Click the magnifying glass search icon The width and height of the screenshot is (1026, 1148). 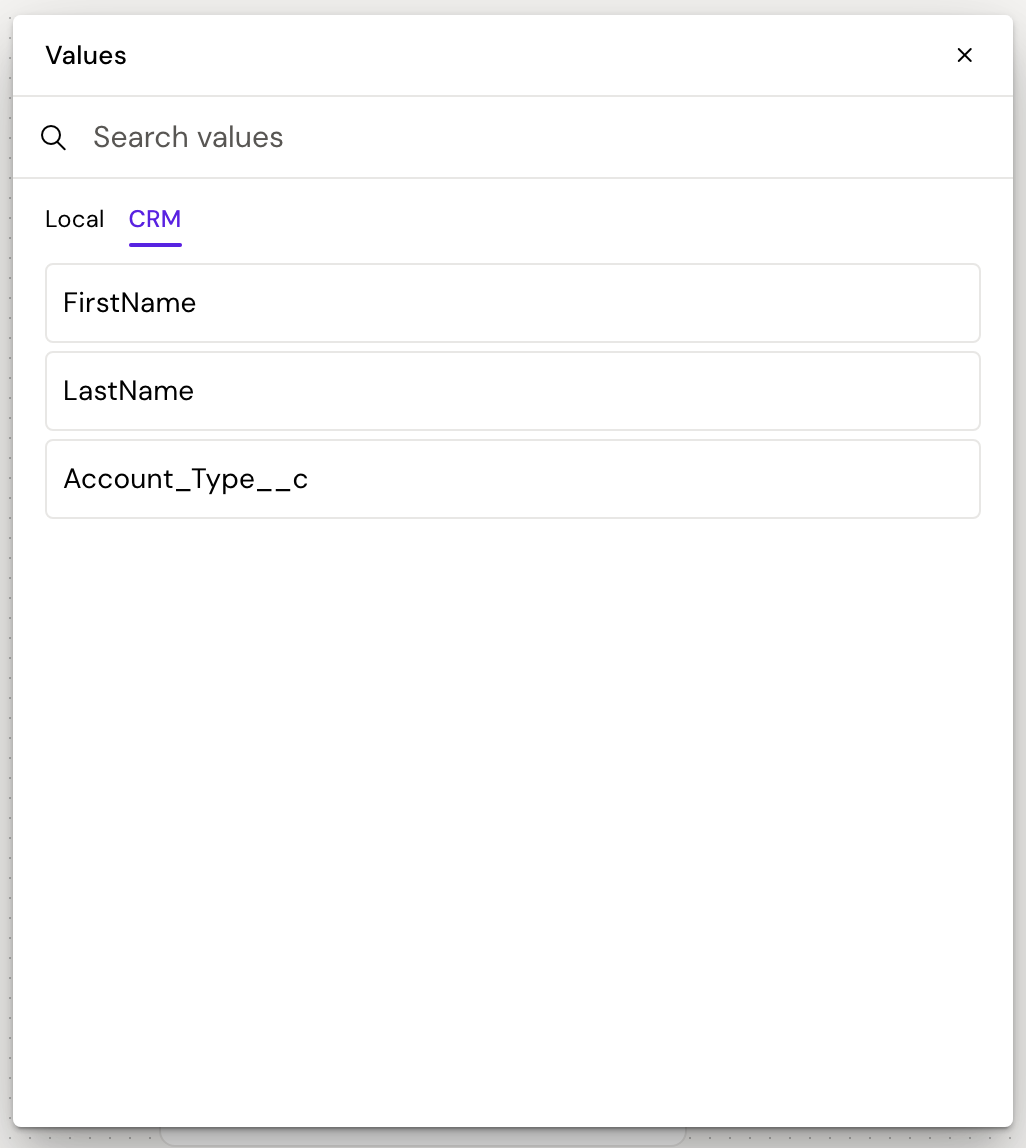[53, 138]
